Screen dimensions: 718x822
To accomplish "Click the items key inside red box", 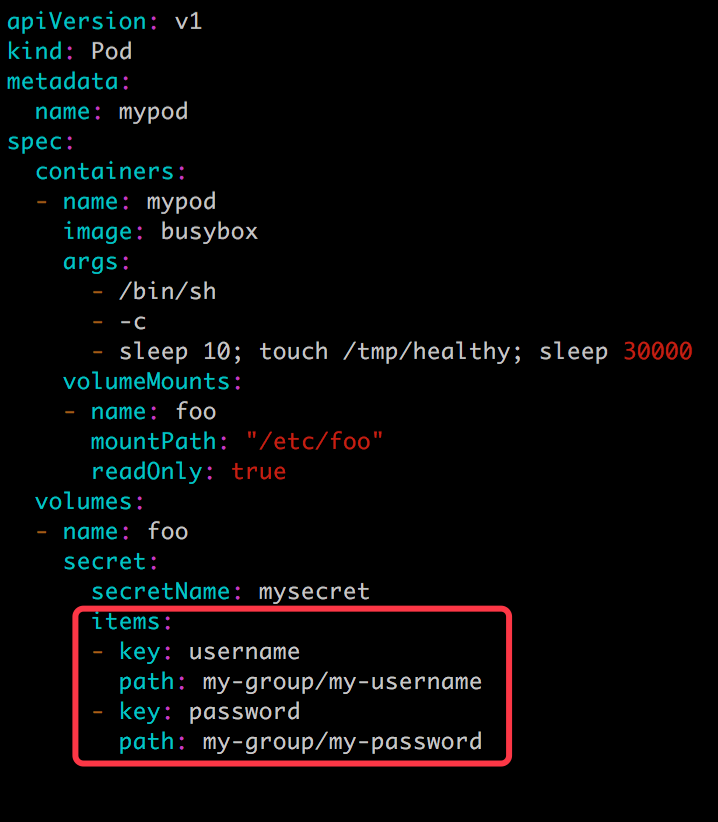I will pyautogui.click(x=126, y=621).
